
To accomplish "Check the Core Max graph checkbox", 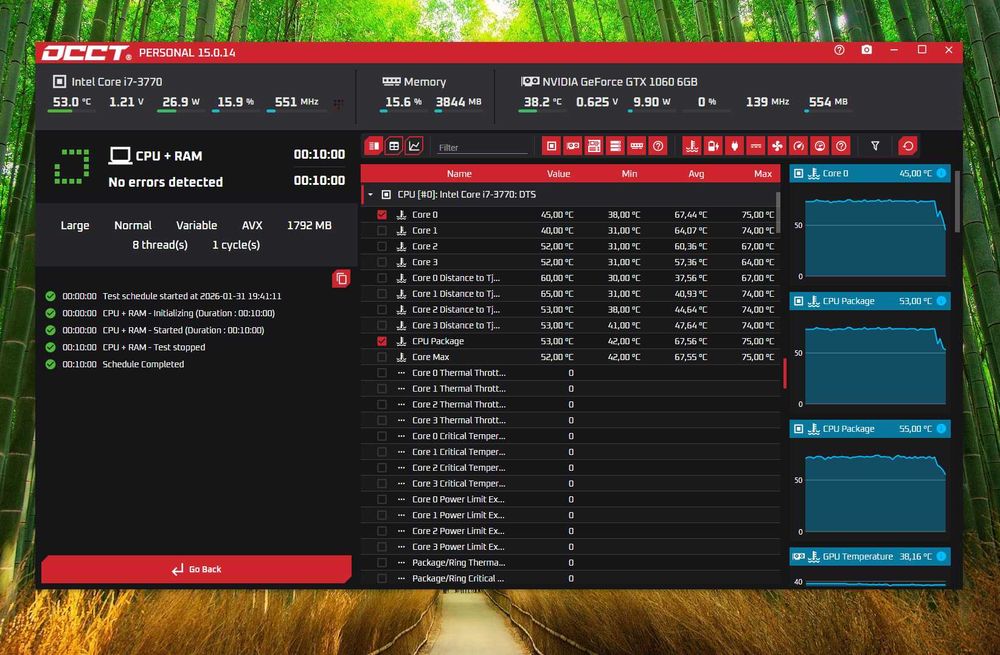I will 381,357.
